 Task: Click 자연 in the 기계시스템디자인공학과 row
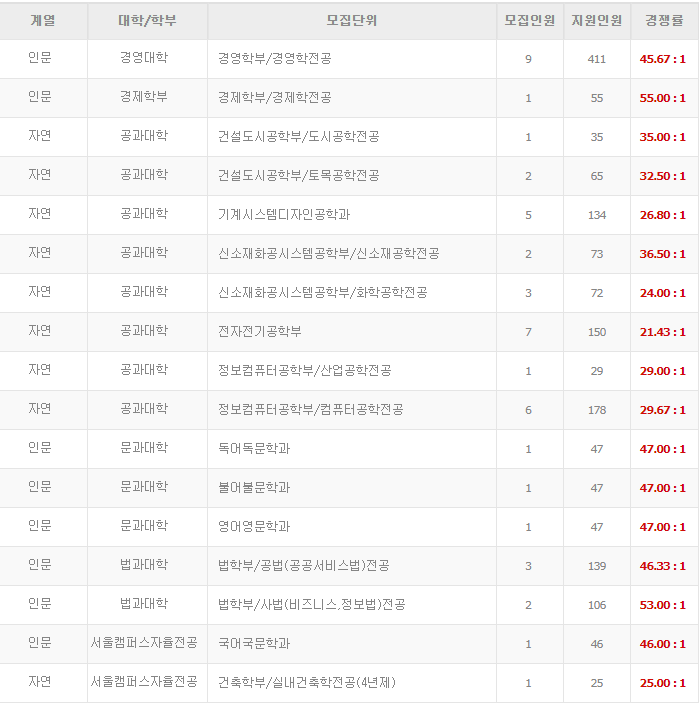[x=40, y=214]
